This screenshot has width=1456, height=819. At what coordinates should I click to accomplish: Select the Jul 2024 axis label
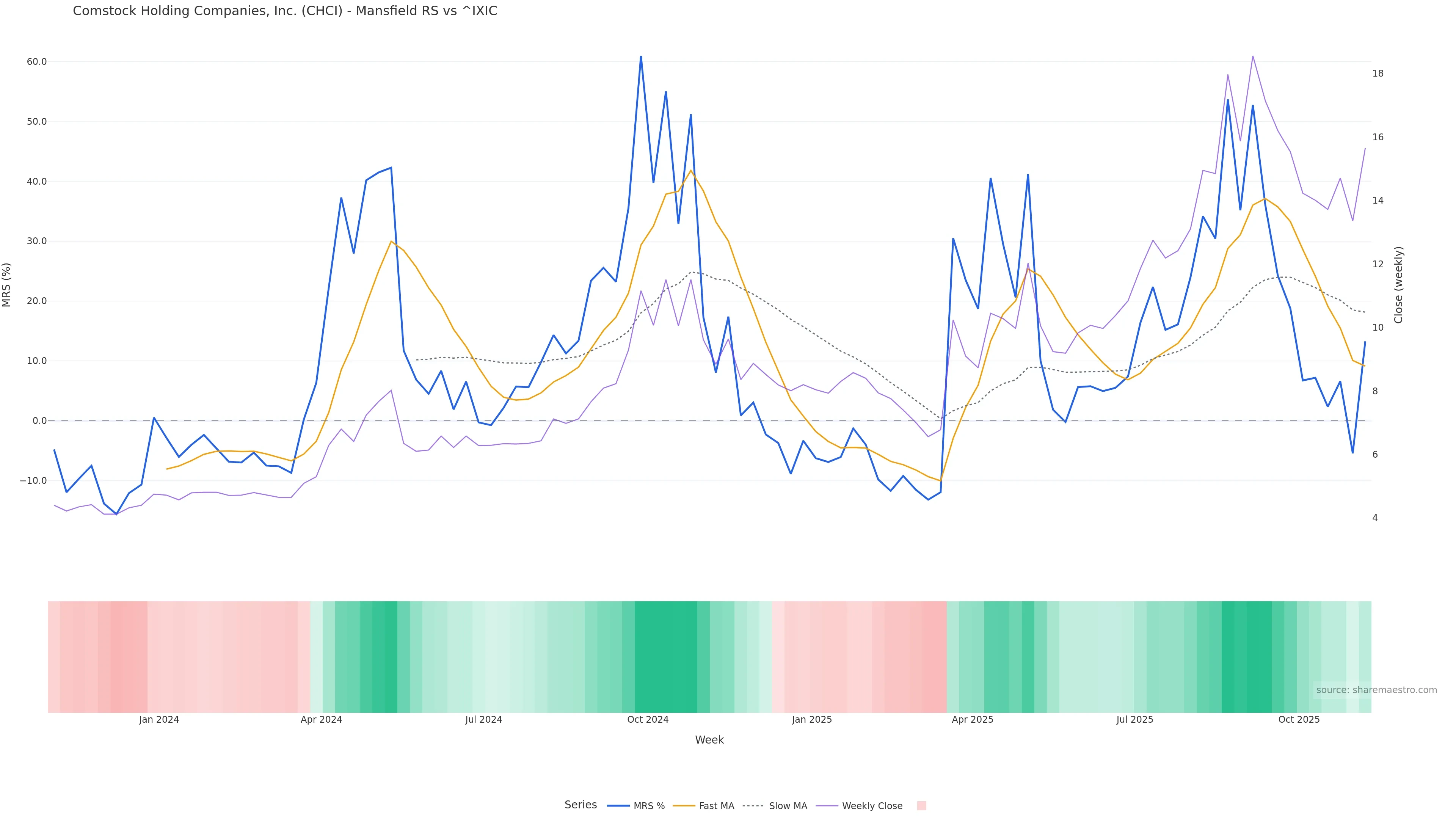point(483,720)
